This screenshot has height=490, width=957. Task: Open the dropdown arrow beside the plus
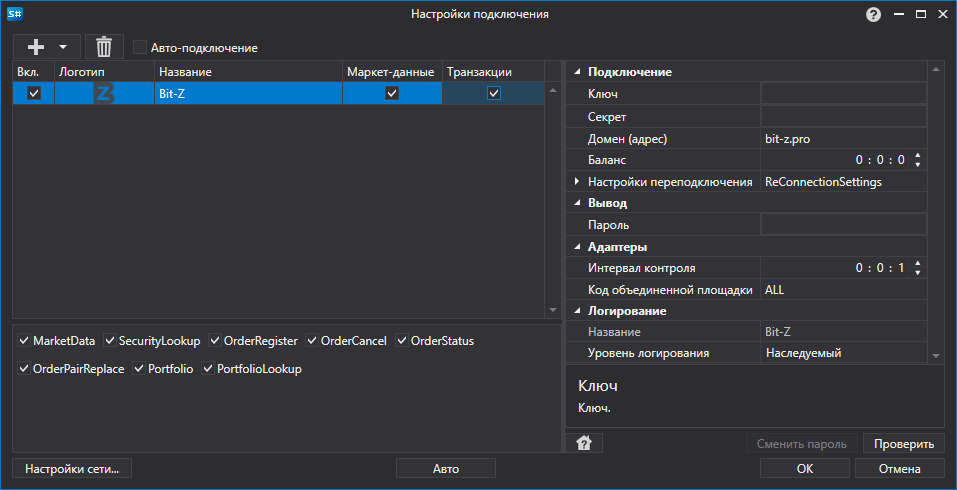[62, 47]
